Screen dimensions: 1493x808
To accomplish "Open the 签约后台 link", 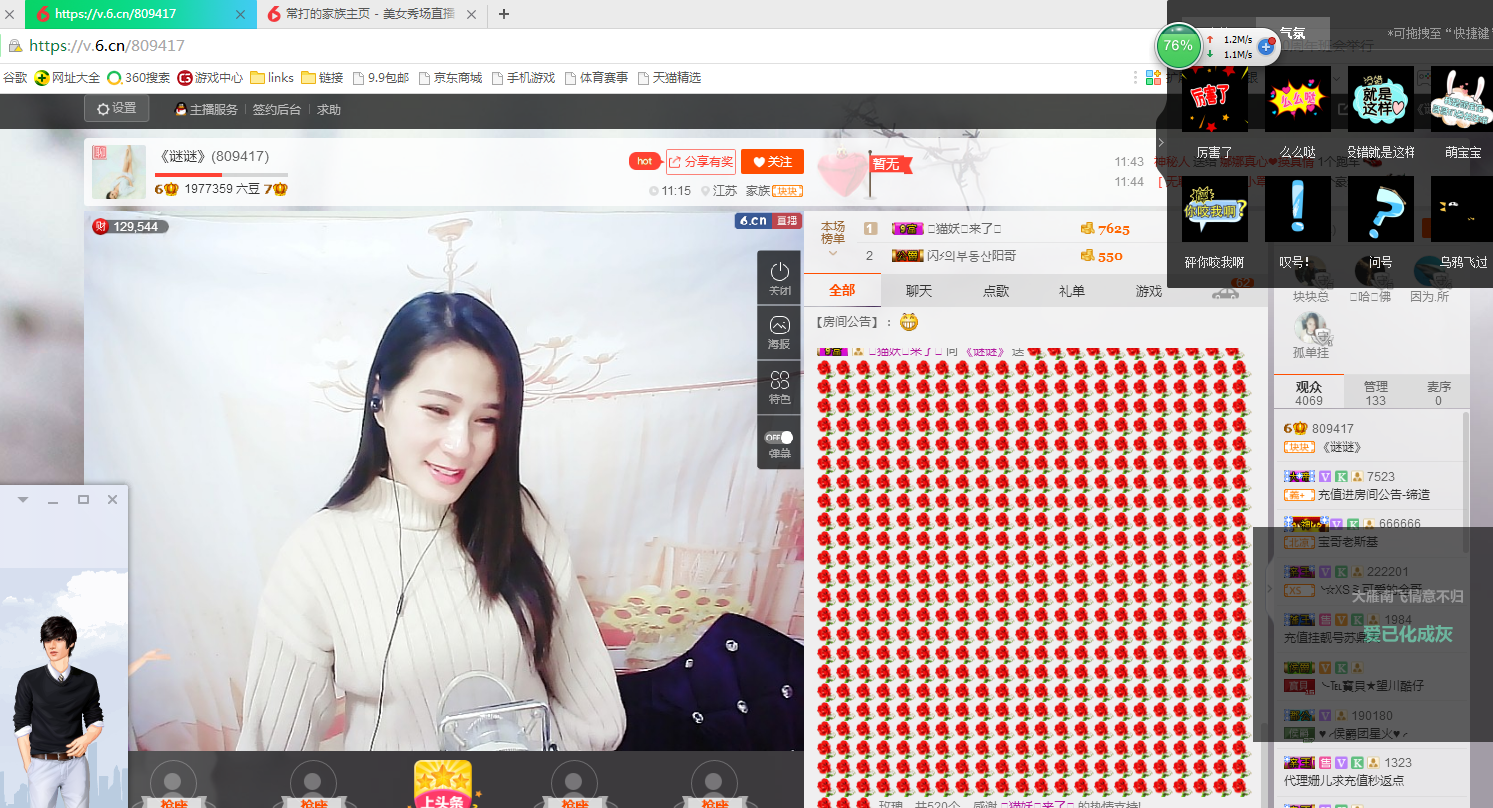I will coord(276,110).
